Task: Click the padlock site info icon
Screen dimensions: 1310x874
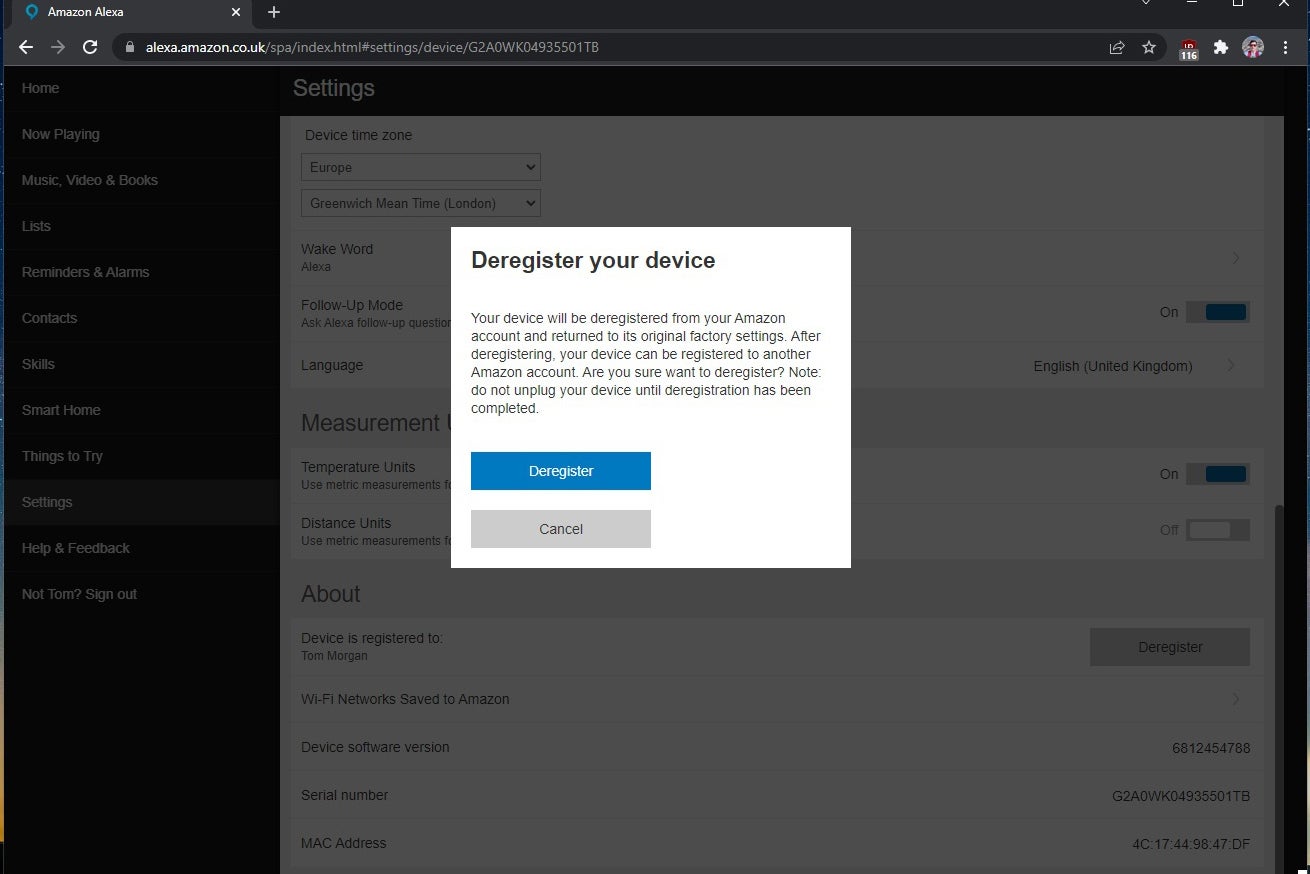Action: click(x=129, y=47)
